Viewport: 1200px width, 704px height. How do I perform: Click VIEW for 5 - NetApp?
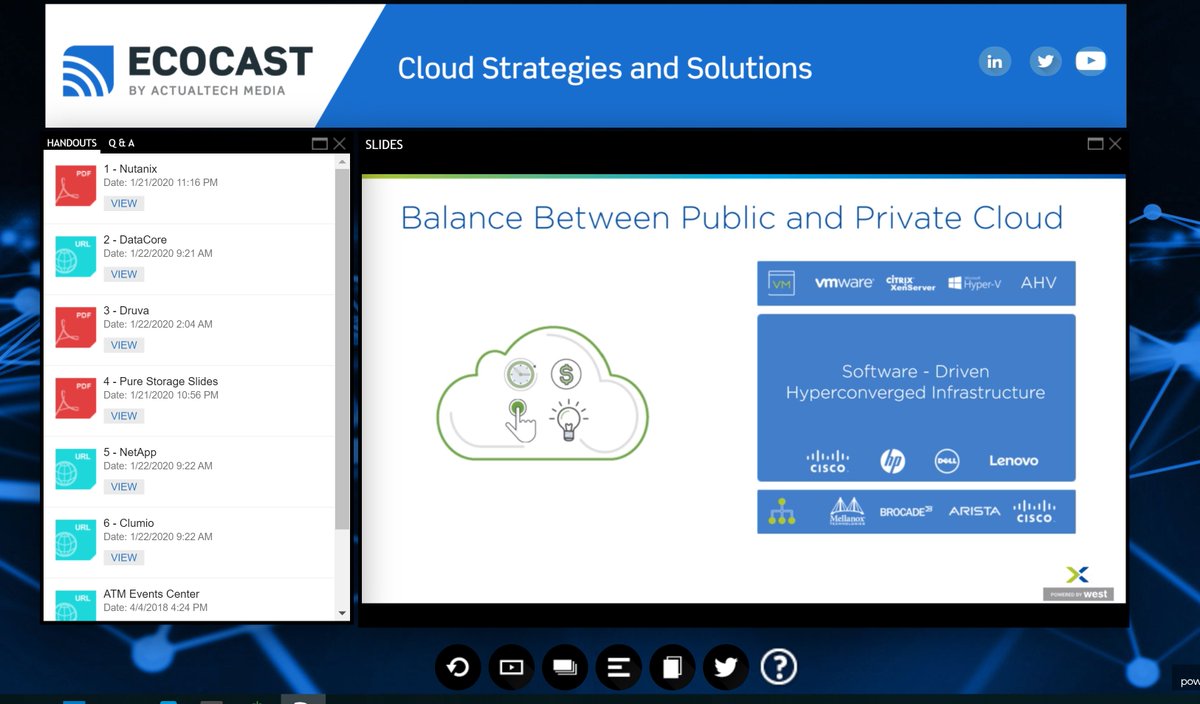point(124,487)
